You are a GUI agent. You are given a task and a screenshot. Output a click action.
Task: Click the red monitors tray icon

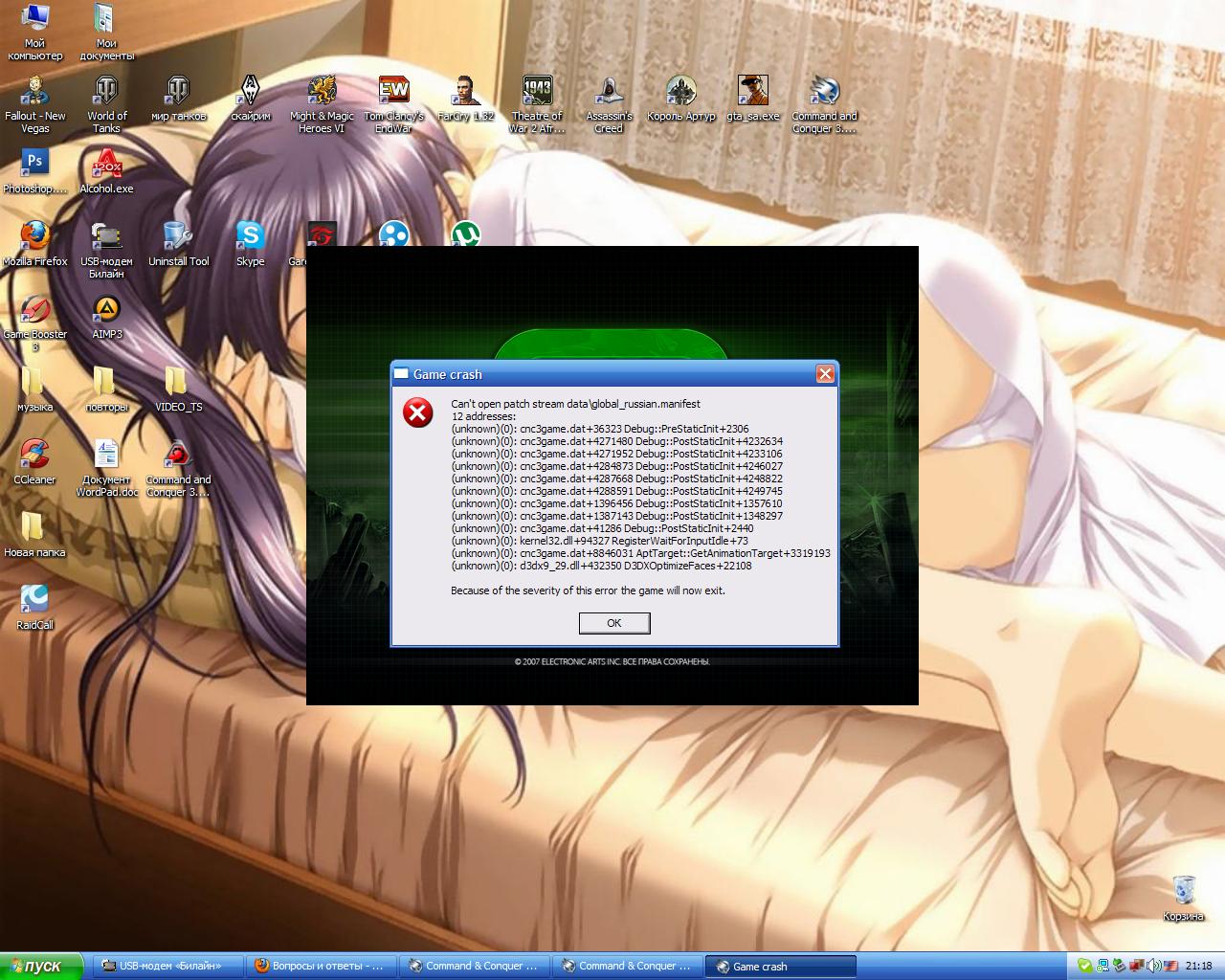[1136, 967]
